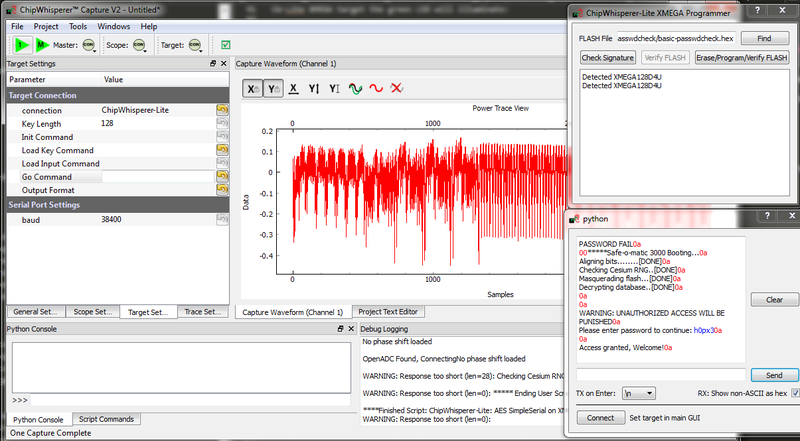Toggle the Y axis lock button
This screenshot has height=441, width=800.
pyautogui.click(x=273, y=89)
